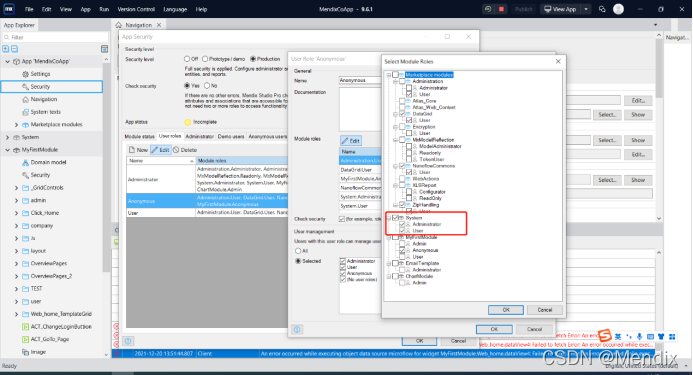Check the ModelAdministrator role checkbox
The width and height of the screenshot is (693, 375).
(x=409, y=146)
